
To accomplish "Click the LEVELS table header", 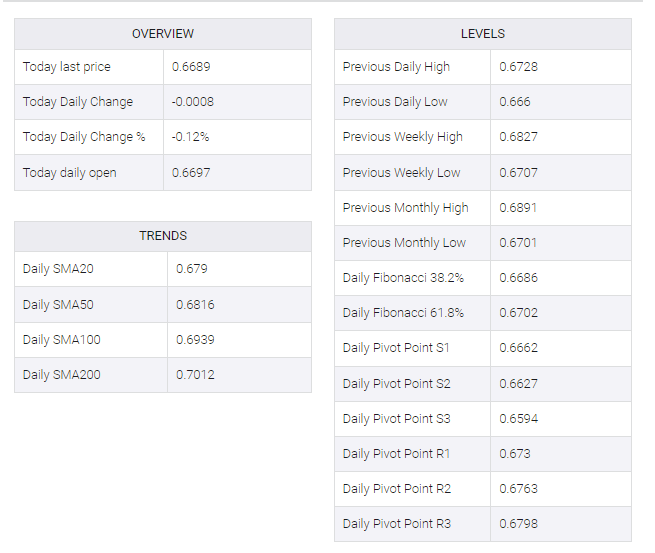I will click(483, 34).
